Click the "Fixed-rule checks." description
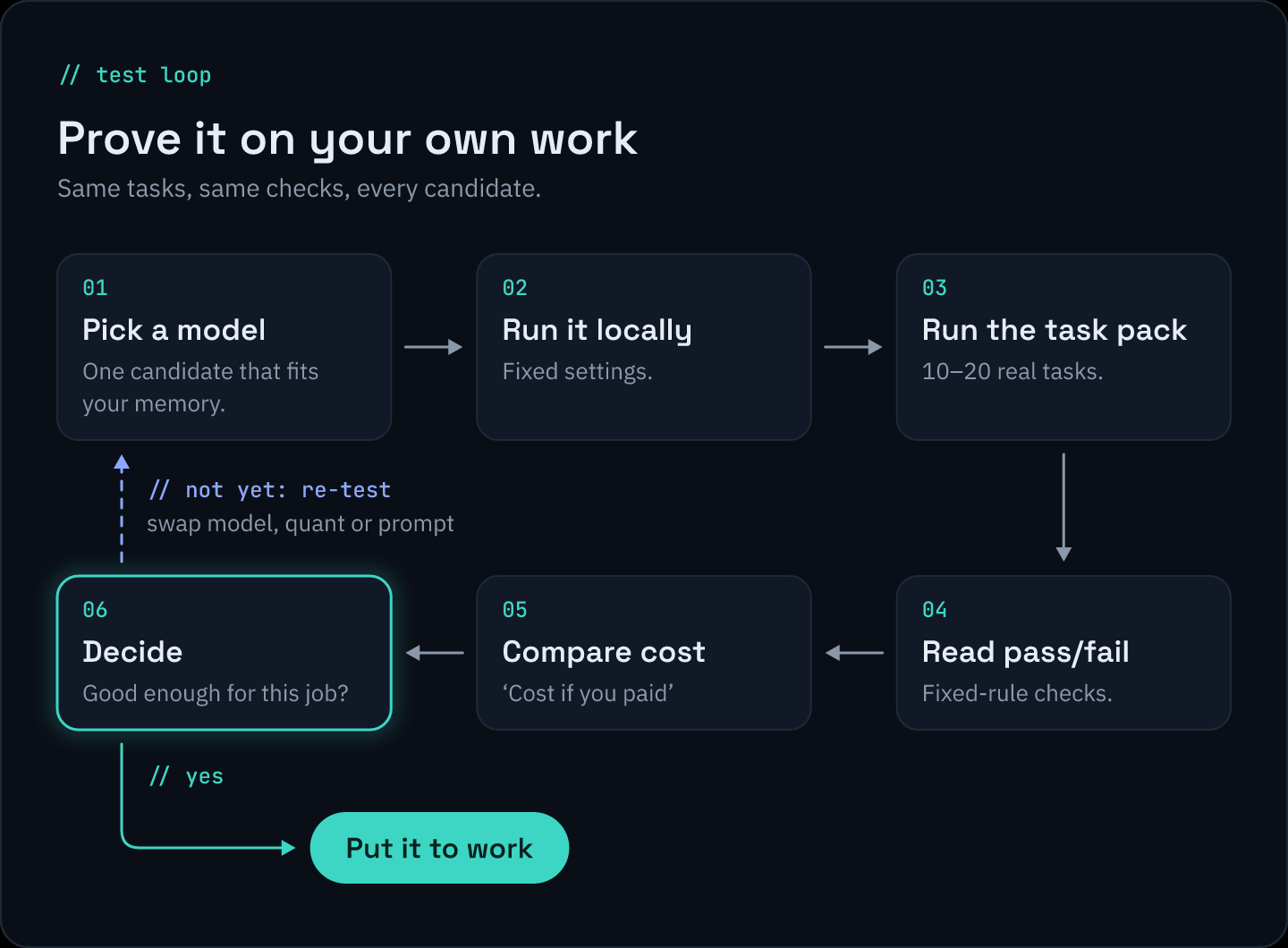Screen dimensions: 1288x948 click(x=1017, y=693)
